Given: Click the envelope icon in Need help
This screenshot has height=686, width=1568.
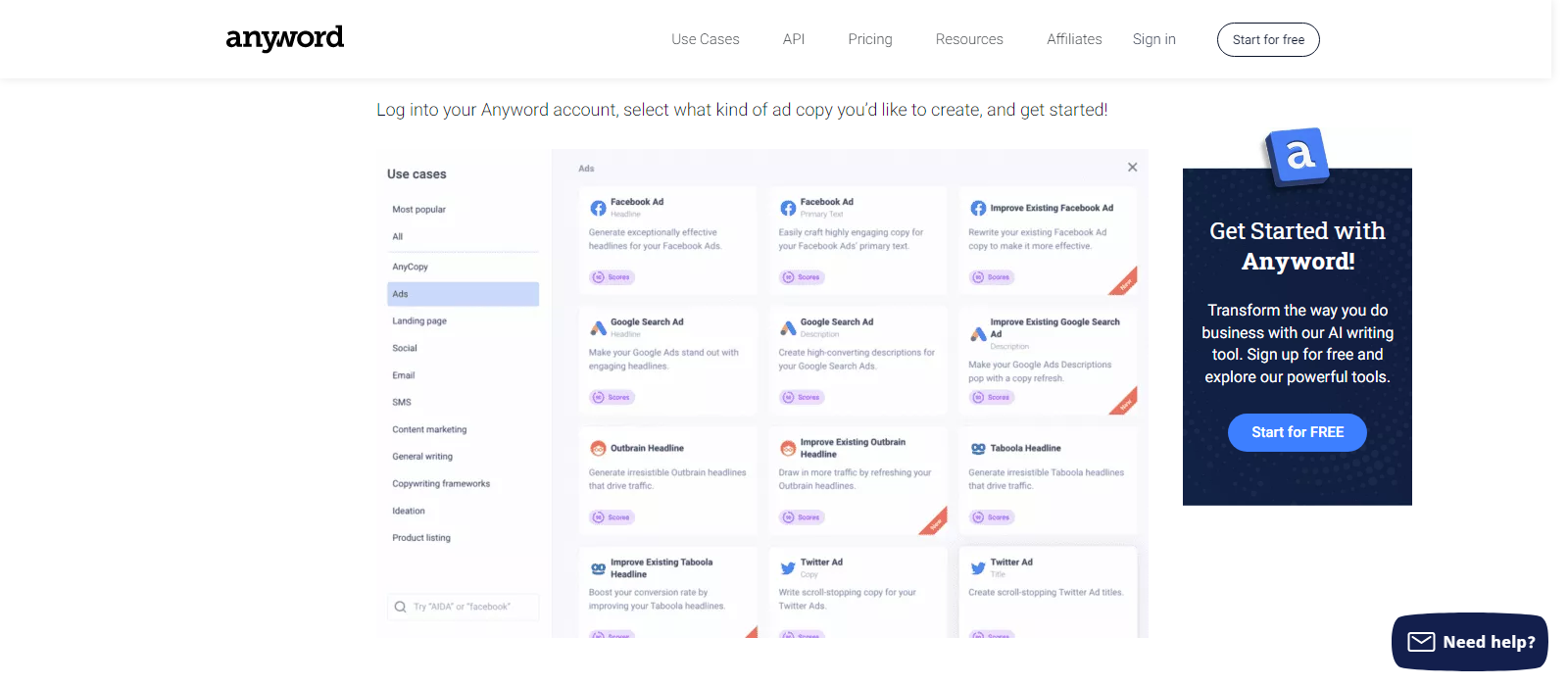Looking at the screenshot, I should (x=1421, y=642).
